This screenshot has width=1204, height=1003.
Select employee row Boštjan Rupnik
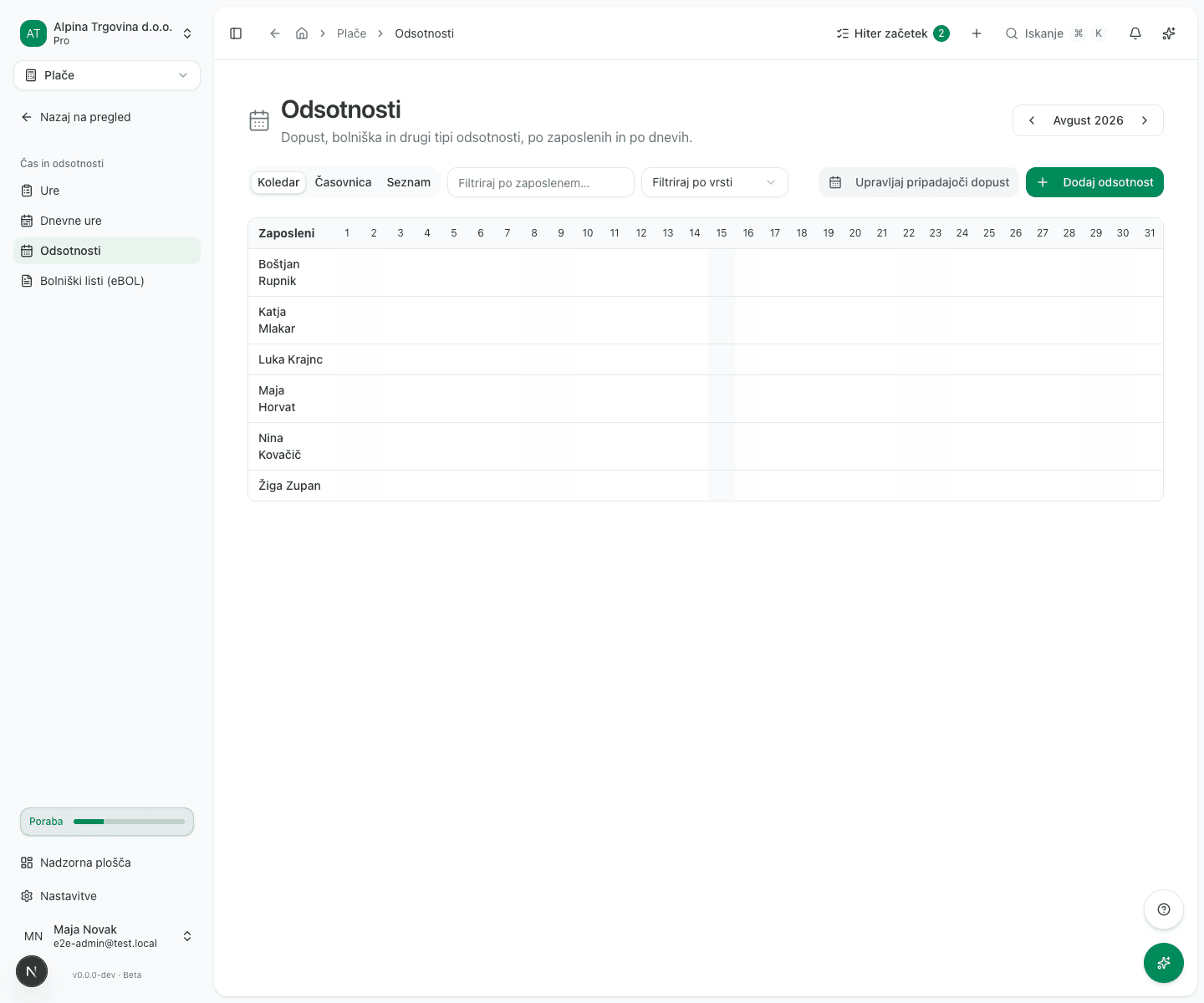coord(706,272)
